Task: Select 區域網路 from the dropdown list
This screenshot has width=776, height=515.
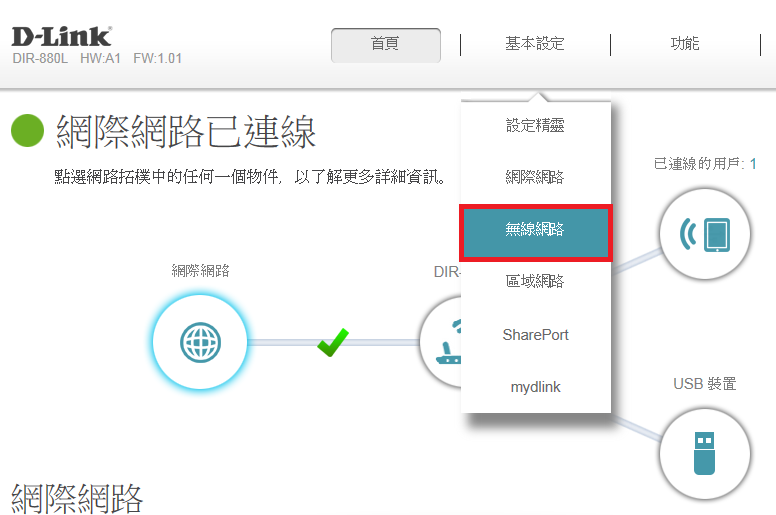Action: [535, 282]
